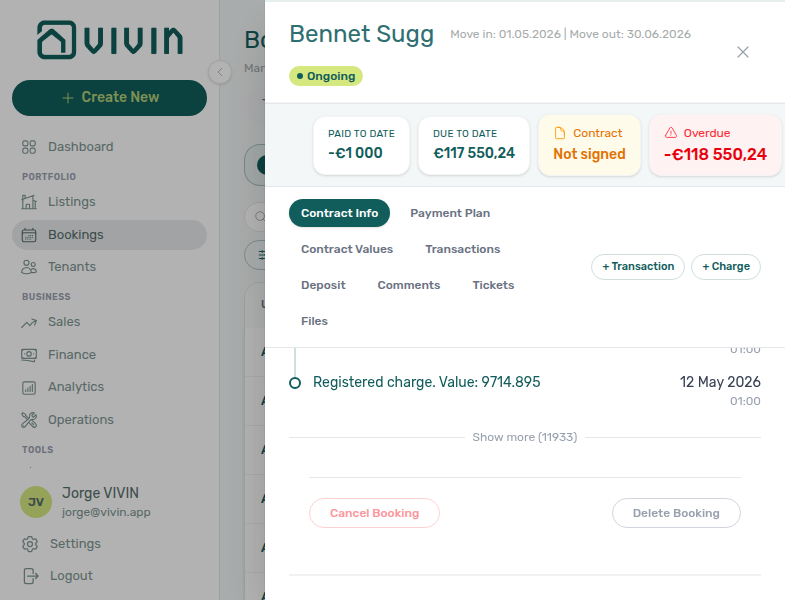Click the Ongoing status badge
Screen dimensions: 785x600
[326, 76]
